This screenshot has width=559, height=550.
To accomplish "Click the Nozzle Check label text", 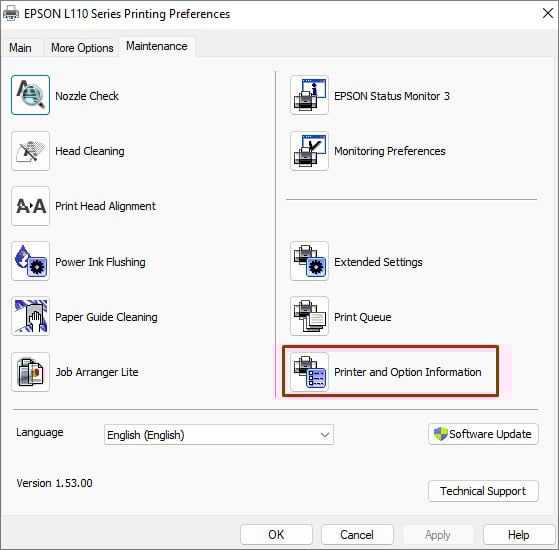I will point(87,96).
